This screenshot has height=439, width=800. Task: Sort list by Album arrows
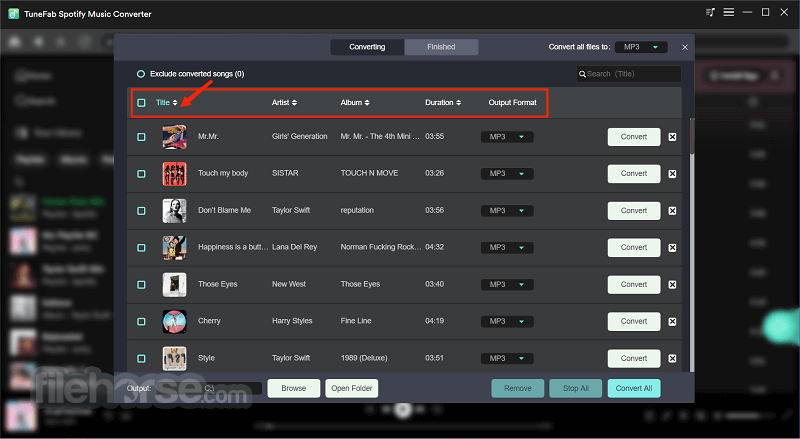(x=367, y=103)
